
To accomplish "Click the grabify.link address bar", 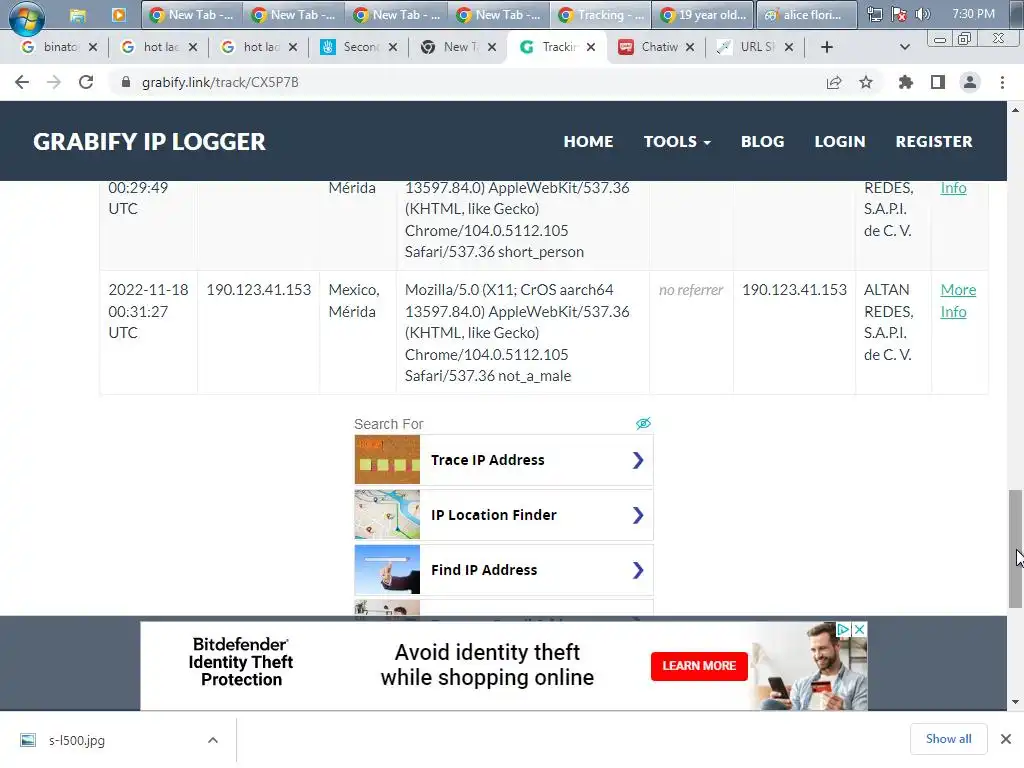I will coord(470,82).
